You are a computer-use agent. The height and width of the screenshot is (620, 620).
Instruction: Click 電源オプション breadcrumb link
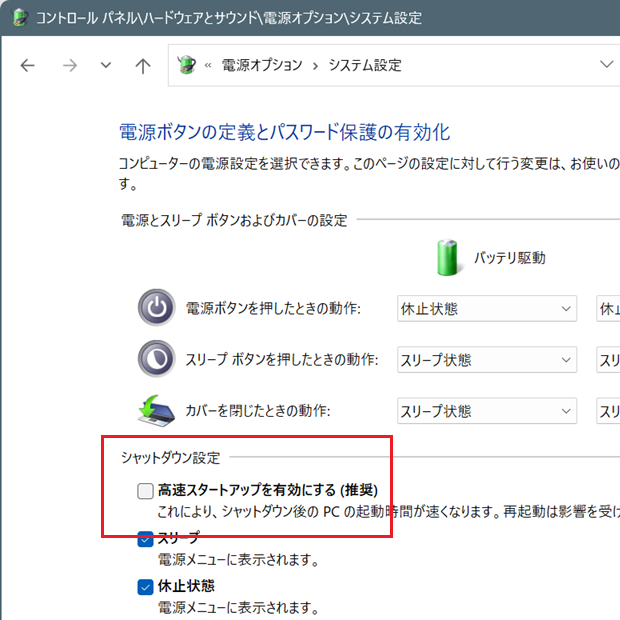click(262, 66)
